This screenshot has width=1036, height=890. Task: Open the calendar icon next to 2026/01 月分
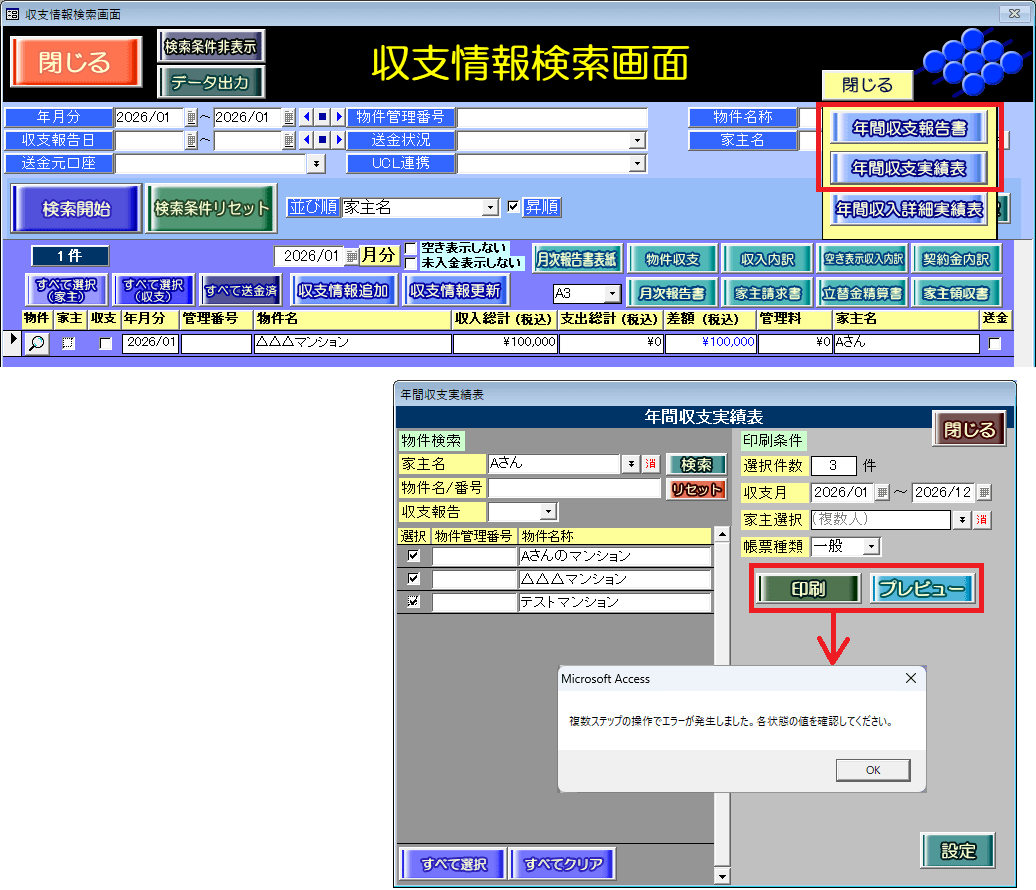tap(351, 256)
